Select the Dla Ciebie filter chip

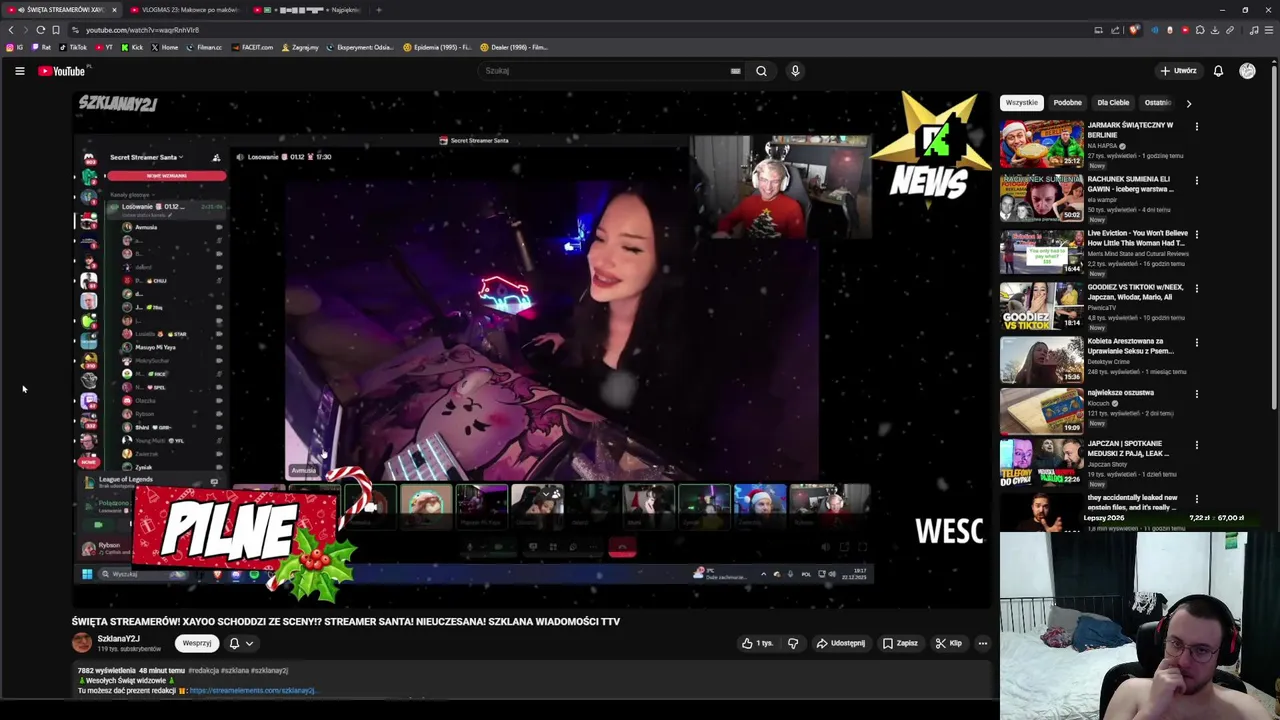point(1113,103)
